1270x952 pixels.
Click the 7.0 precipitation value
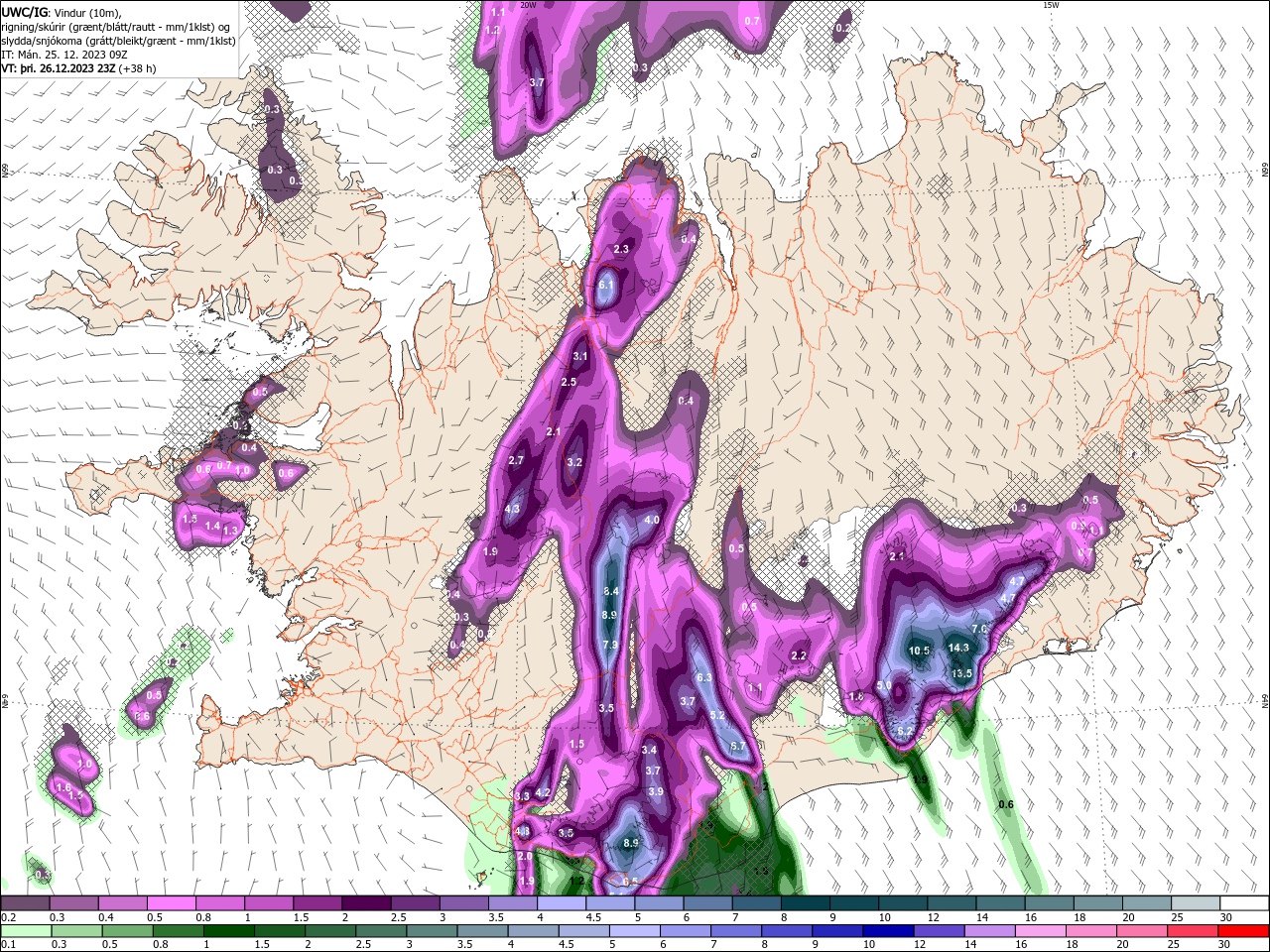tap(978, 629)
